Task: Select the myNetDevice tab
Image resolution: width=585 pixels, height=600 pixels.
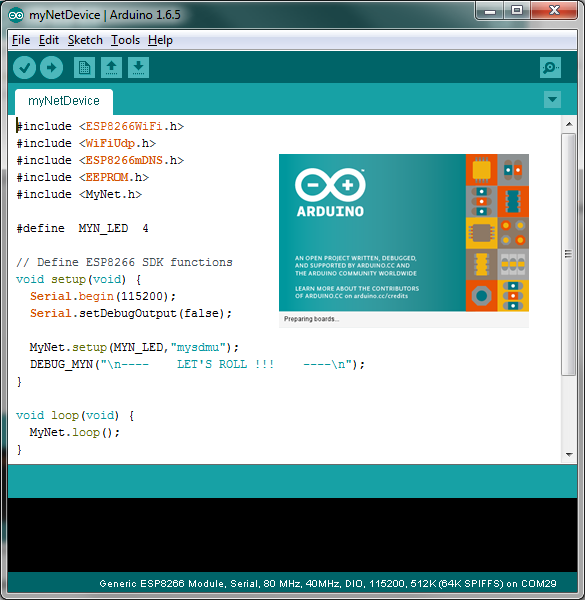Action: coord(64,101)
